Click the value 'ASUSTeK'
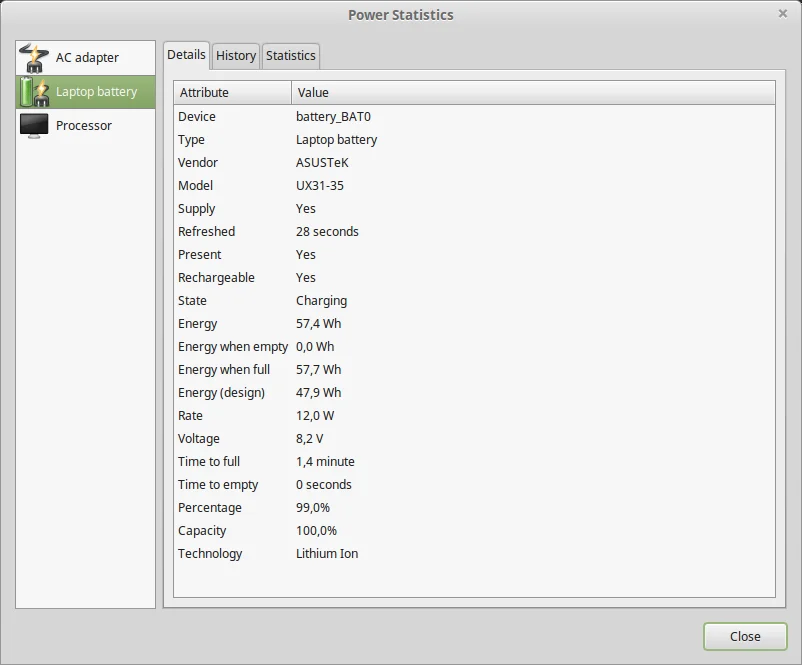Screen dimensions: 802x665 322,163
